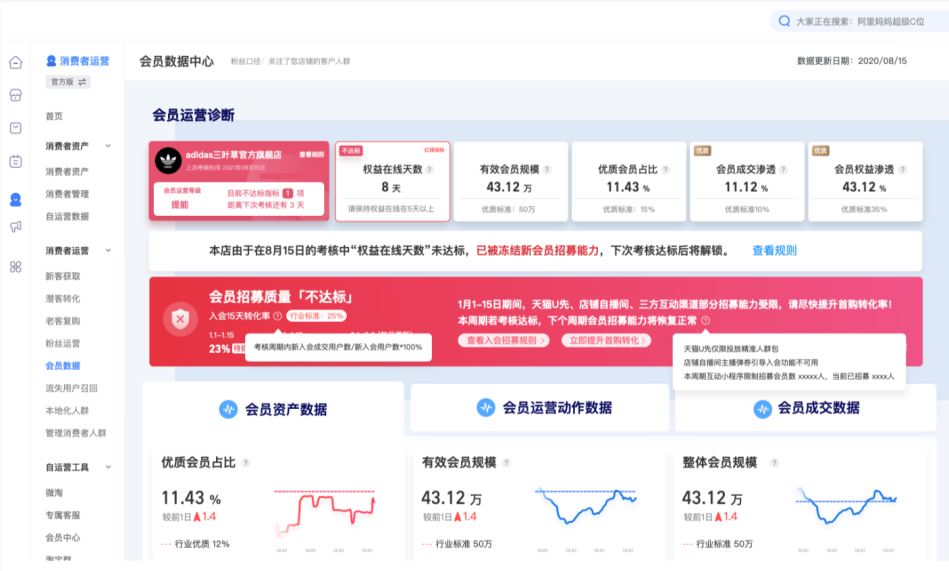Screen dimensions: 949x571
Task: Click pulse icon of 会员成交数据 tab
Action: [x=762, y=409]
